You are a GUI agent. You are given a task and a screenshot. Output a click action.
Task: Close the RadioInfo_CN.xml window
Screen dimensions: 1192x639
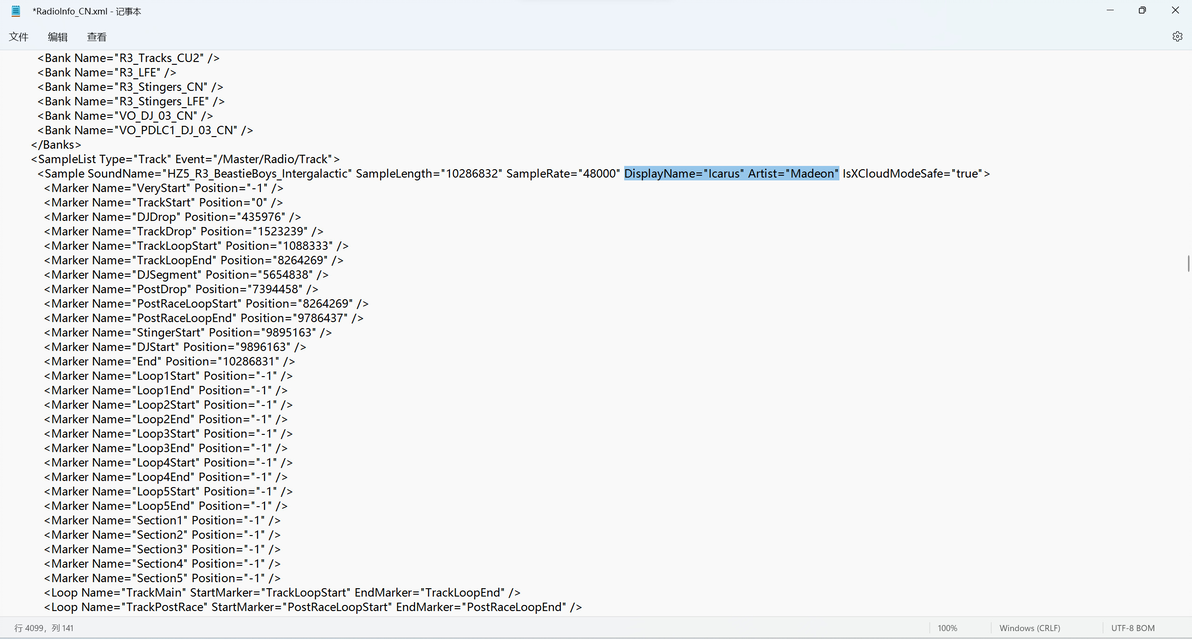click(x=1175, y=11)
